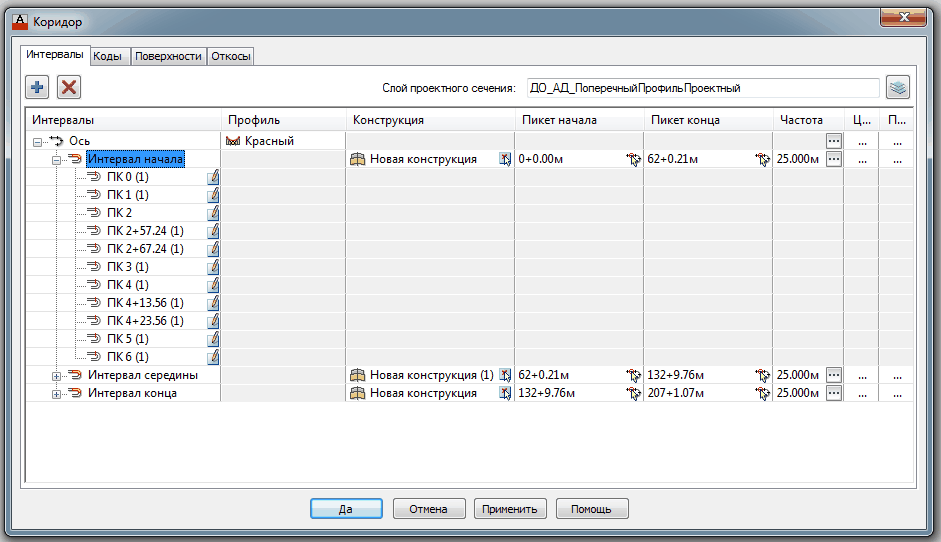Go to the Откосы tab

tap(230, 57)
